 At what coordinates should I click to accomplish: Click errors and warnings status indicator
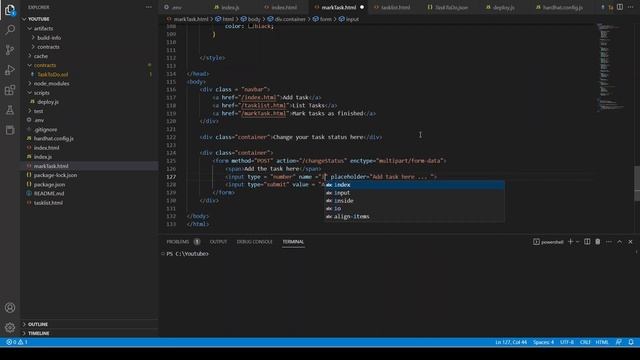tap(17, 342)
